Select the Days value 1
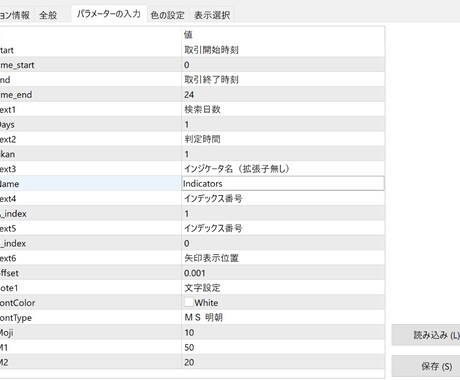The height and width of the screenshot is (380, 460). pyautogui.click(x=283, y=124)
